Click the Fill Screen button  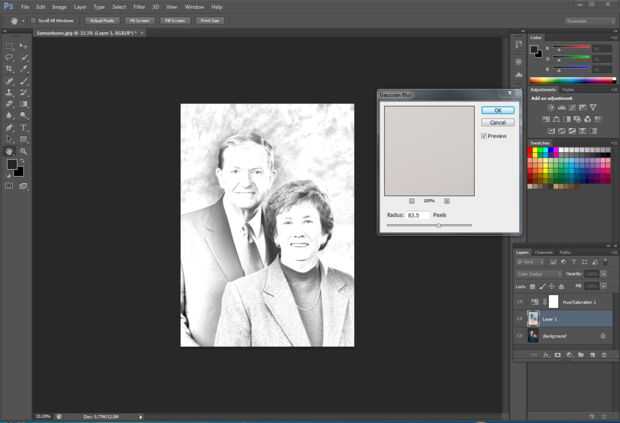(175, 21)
